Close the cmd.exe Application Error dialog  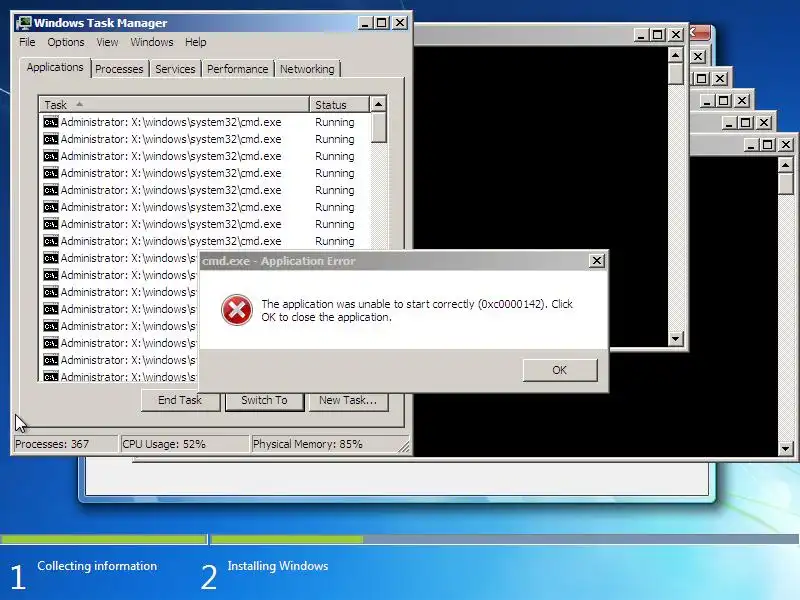596,261
